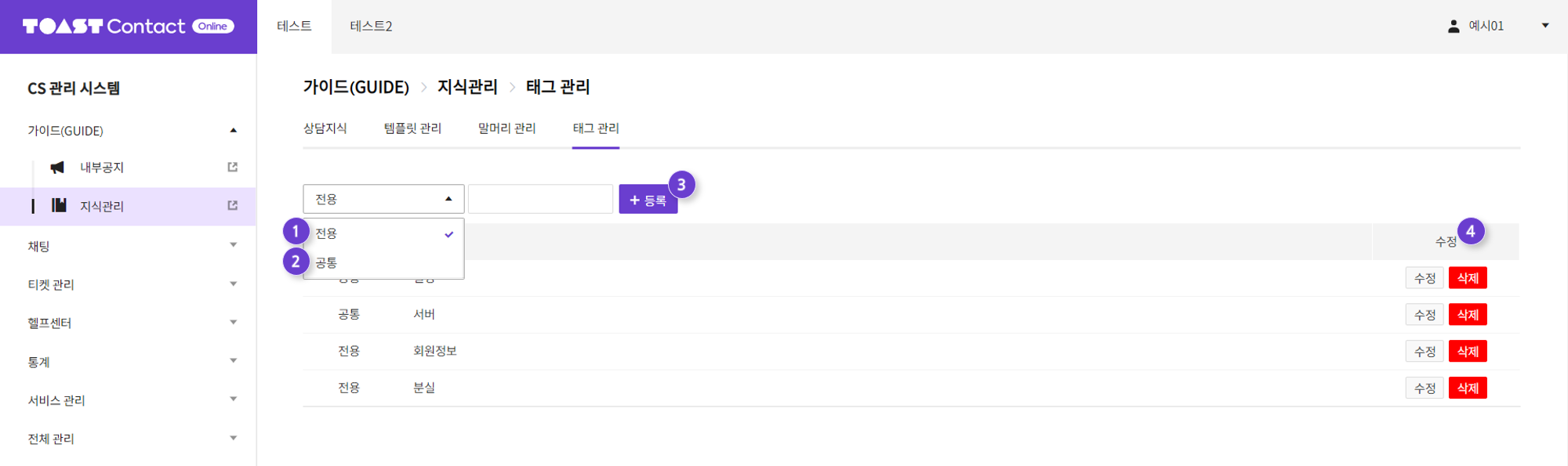Select the 전용 option with checkmark
Viewport: 1568px width, 466px height.
point(384,233)
